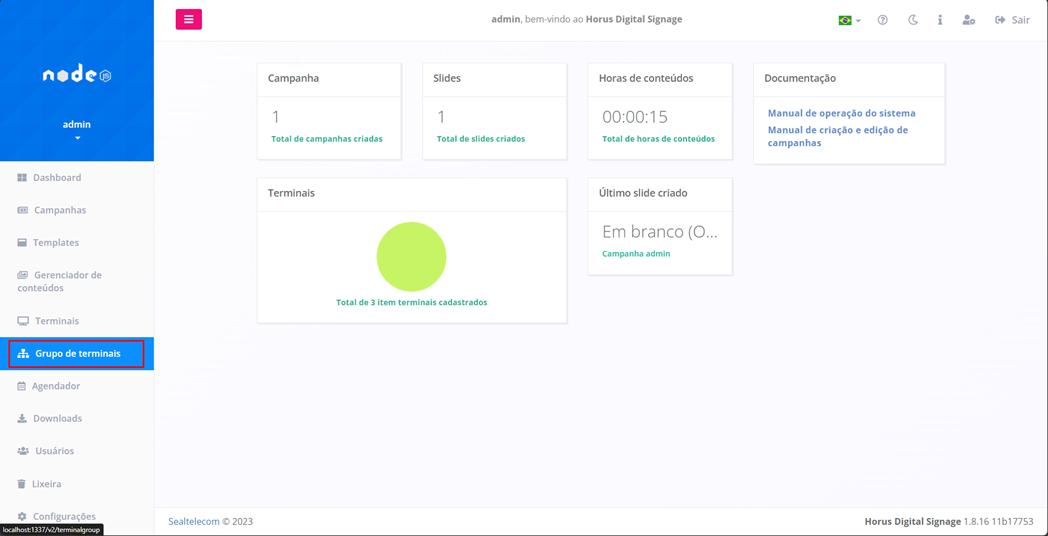Open the Lixeira trash icon
The width and height of the screenshot is (1048, 536).
pos(22,484)
